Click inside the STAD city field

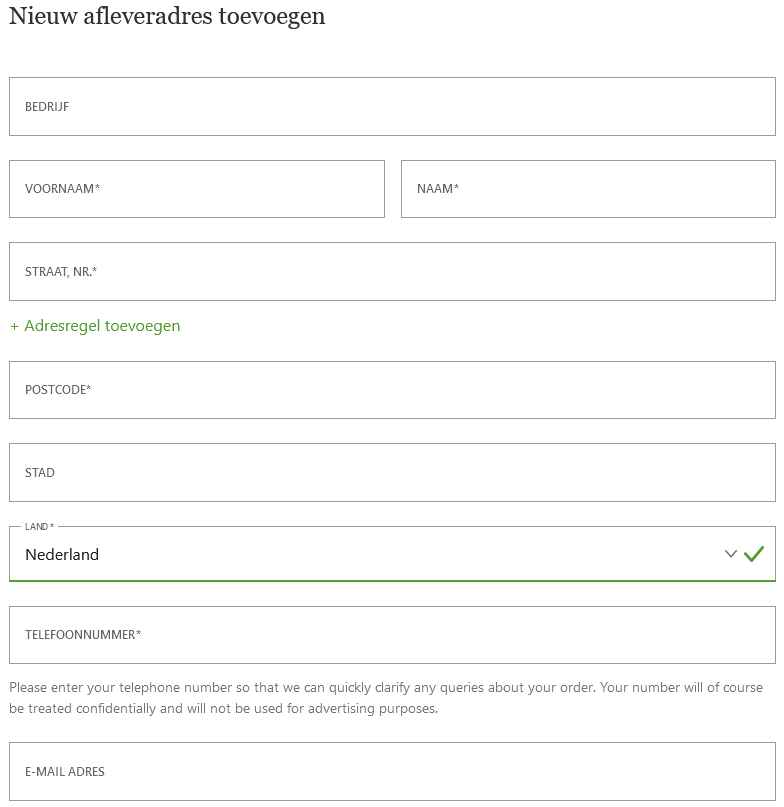(392, 472)
